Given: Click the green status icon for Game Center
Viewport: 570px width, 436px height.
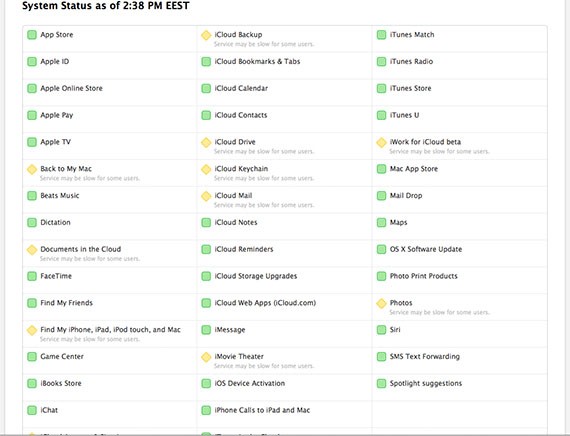Looking at the screenshot, I should click(x=32, y=357).
